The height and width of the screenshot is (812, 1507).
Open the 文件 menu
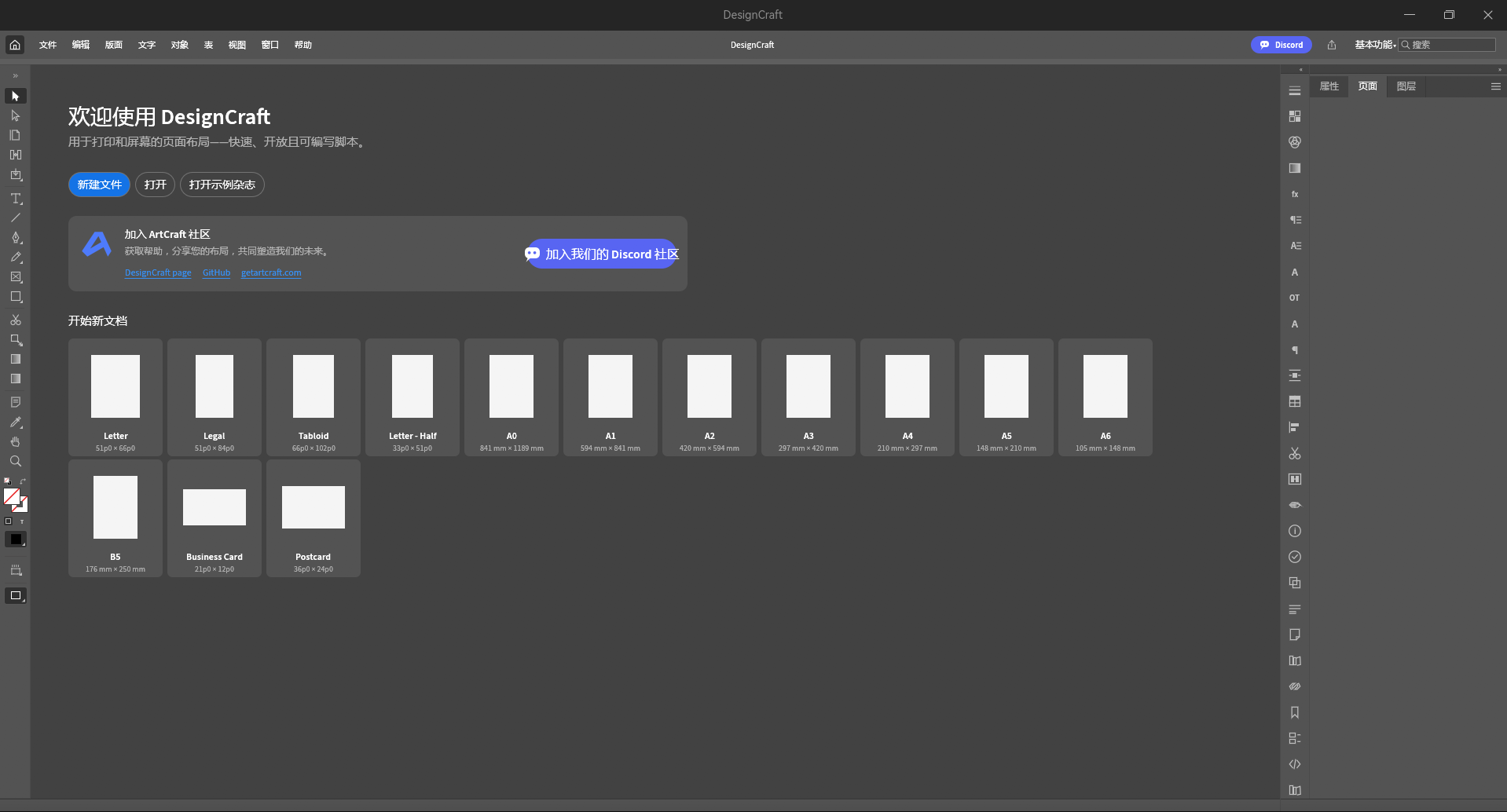point(48,45)
